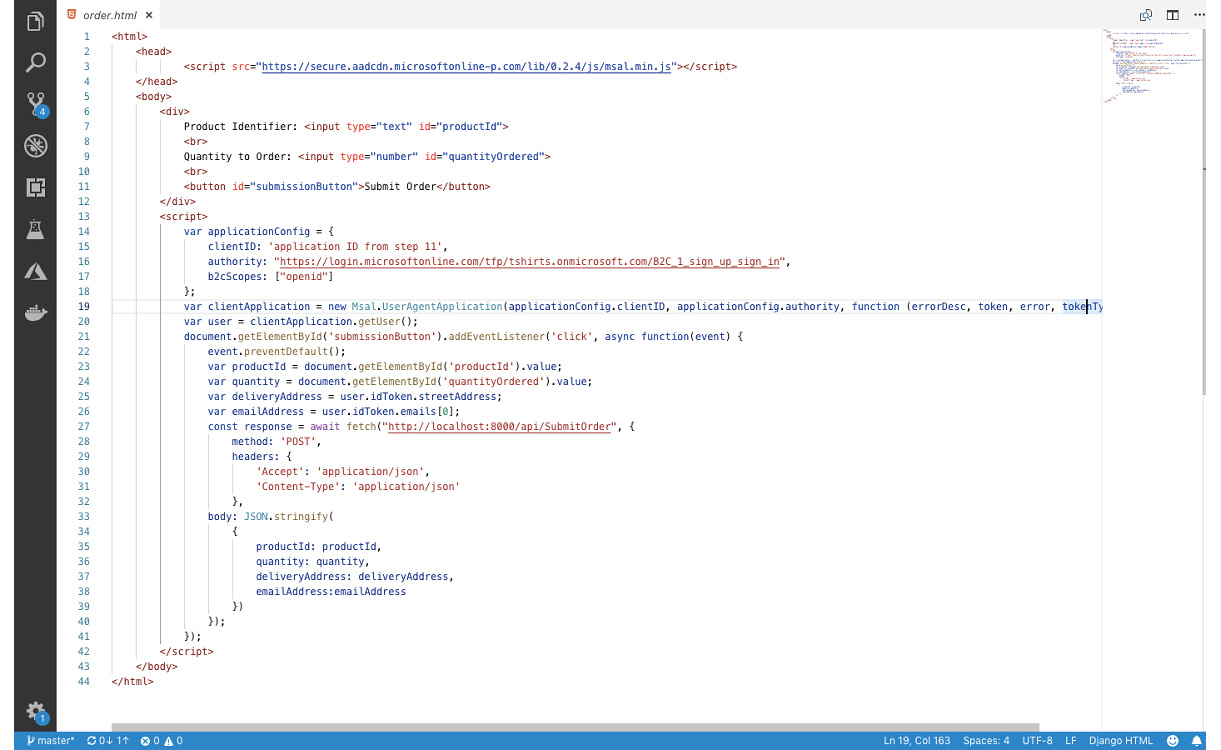Open More Actions ellipsis menu
This screenshot has height=750, width=1221.
(1200, 15)
